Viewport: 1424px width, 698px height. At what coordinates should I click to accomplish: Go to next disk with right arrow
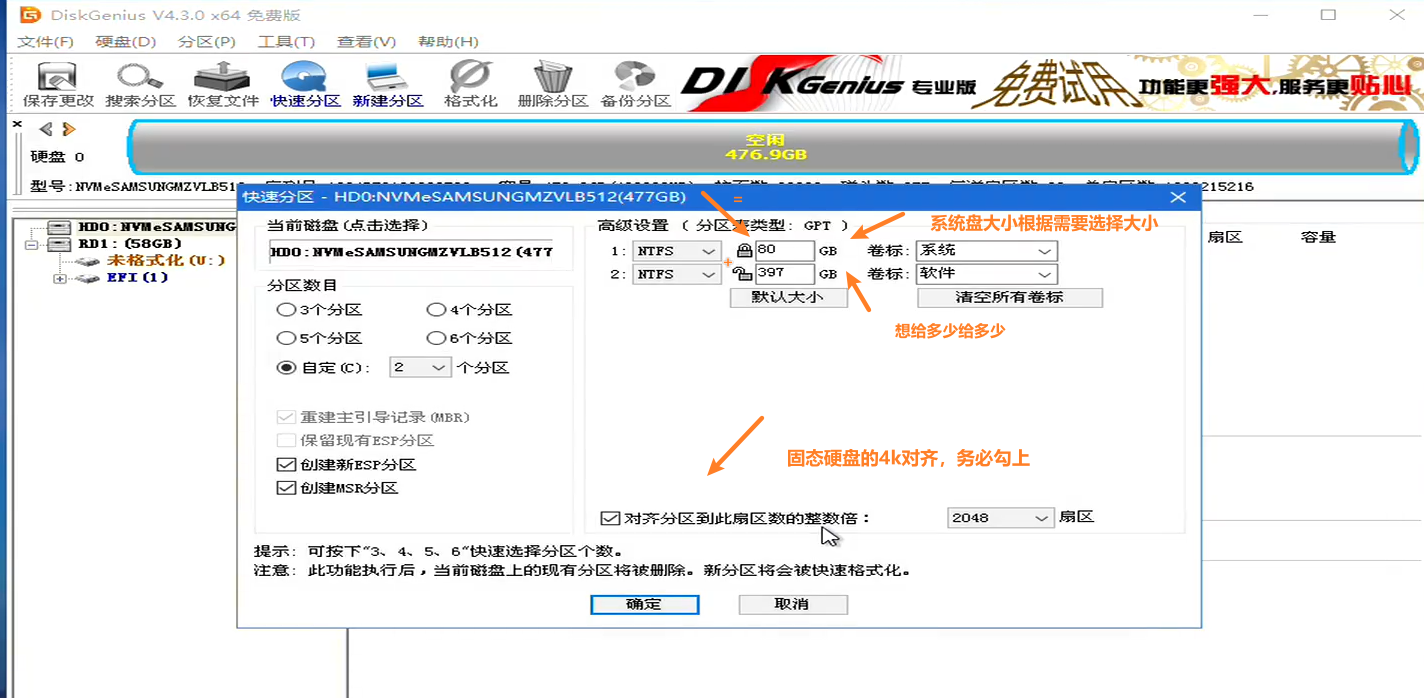pos(68,129)
